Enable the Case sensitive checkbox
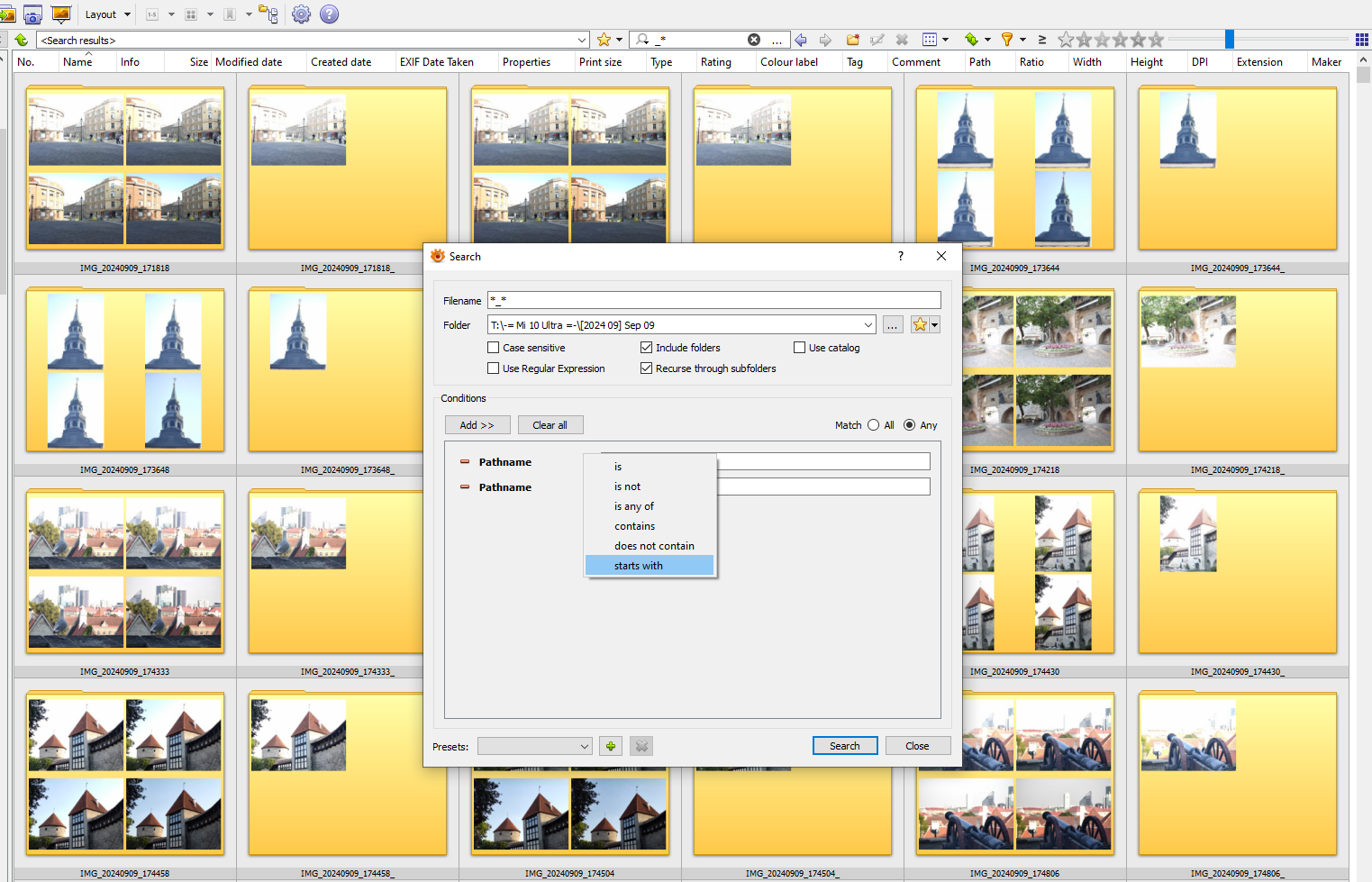Image resolution: width=1372 pixels, height=882 pixels. [x=493, y=348]
